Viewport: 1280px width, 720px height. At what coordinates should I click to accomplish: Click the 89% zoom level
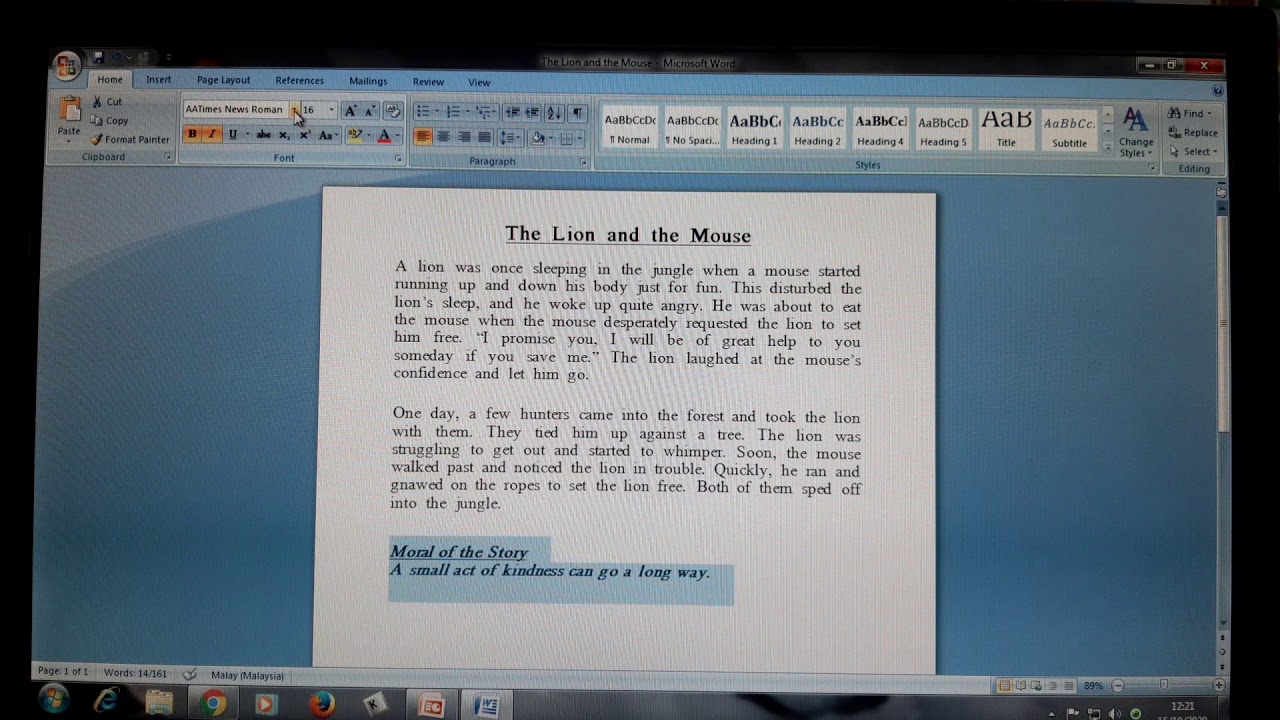1093,686
